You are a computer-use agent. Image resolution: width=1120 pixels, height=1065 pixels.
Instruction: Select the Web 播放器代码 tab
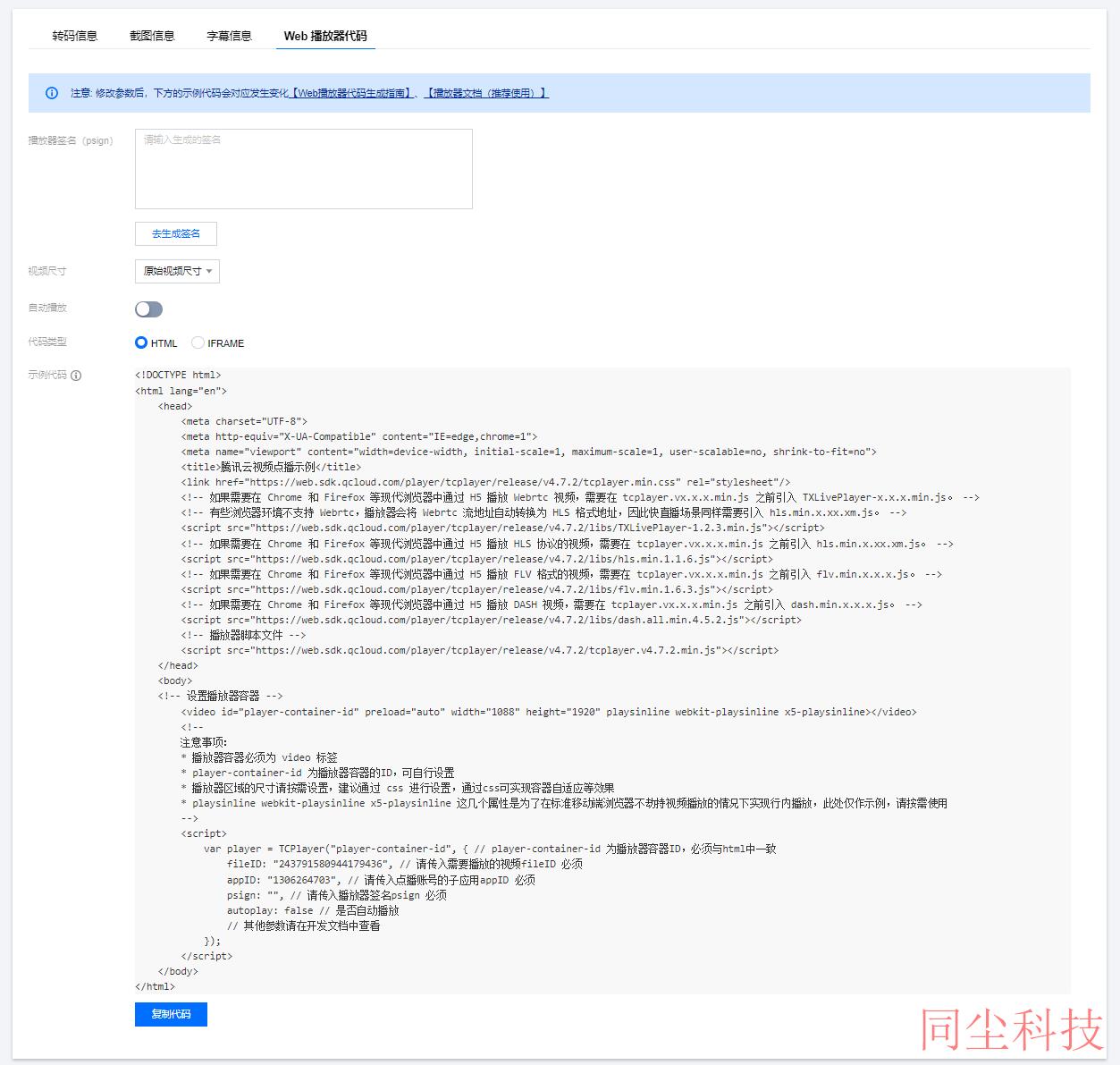(x=325, y=36)
